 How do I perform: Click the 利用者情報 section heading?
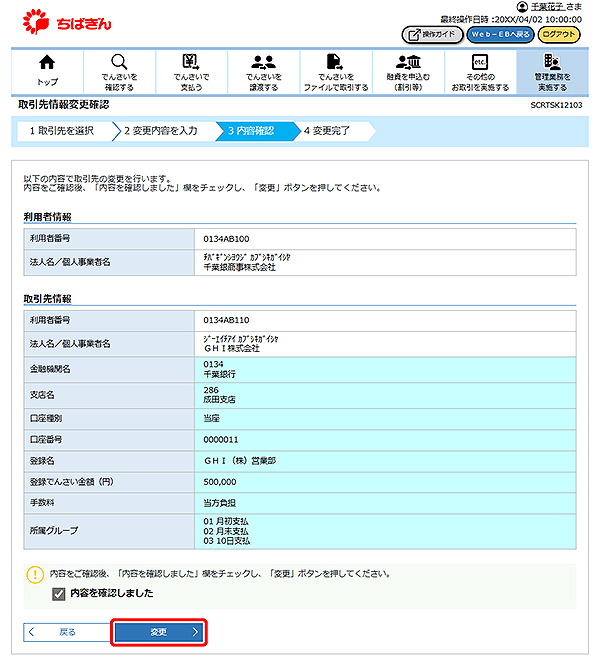pyautogui.click(x=48, y=217)
